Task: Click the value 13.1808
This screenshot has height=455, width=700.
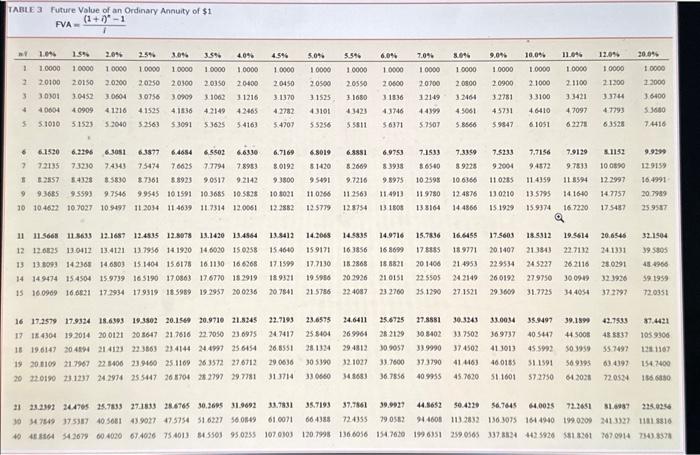Action: (x=391, y=208)
